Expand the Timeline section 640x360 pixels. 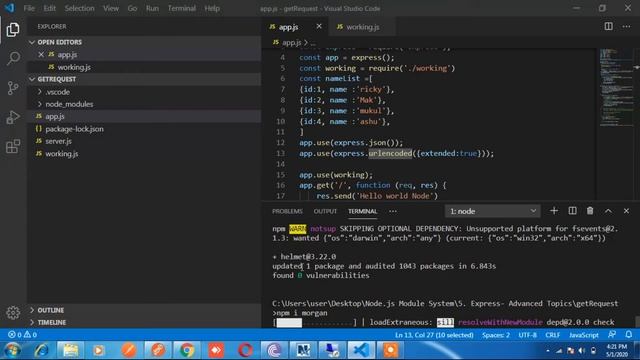pyautogui.click(x=145, y=322)
